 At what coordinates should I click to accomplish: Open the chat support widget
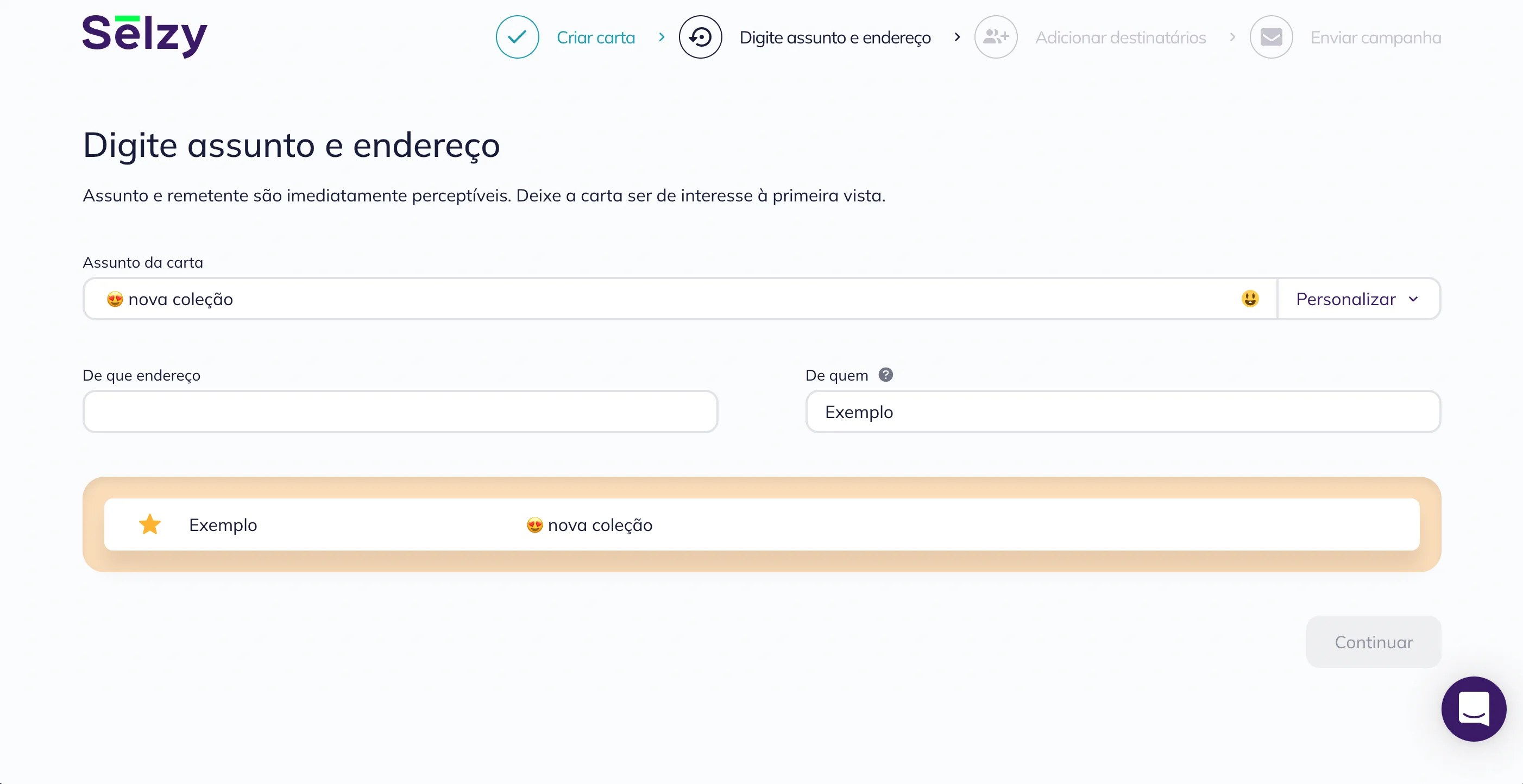coord(1474,709)
